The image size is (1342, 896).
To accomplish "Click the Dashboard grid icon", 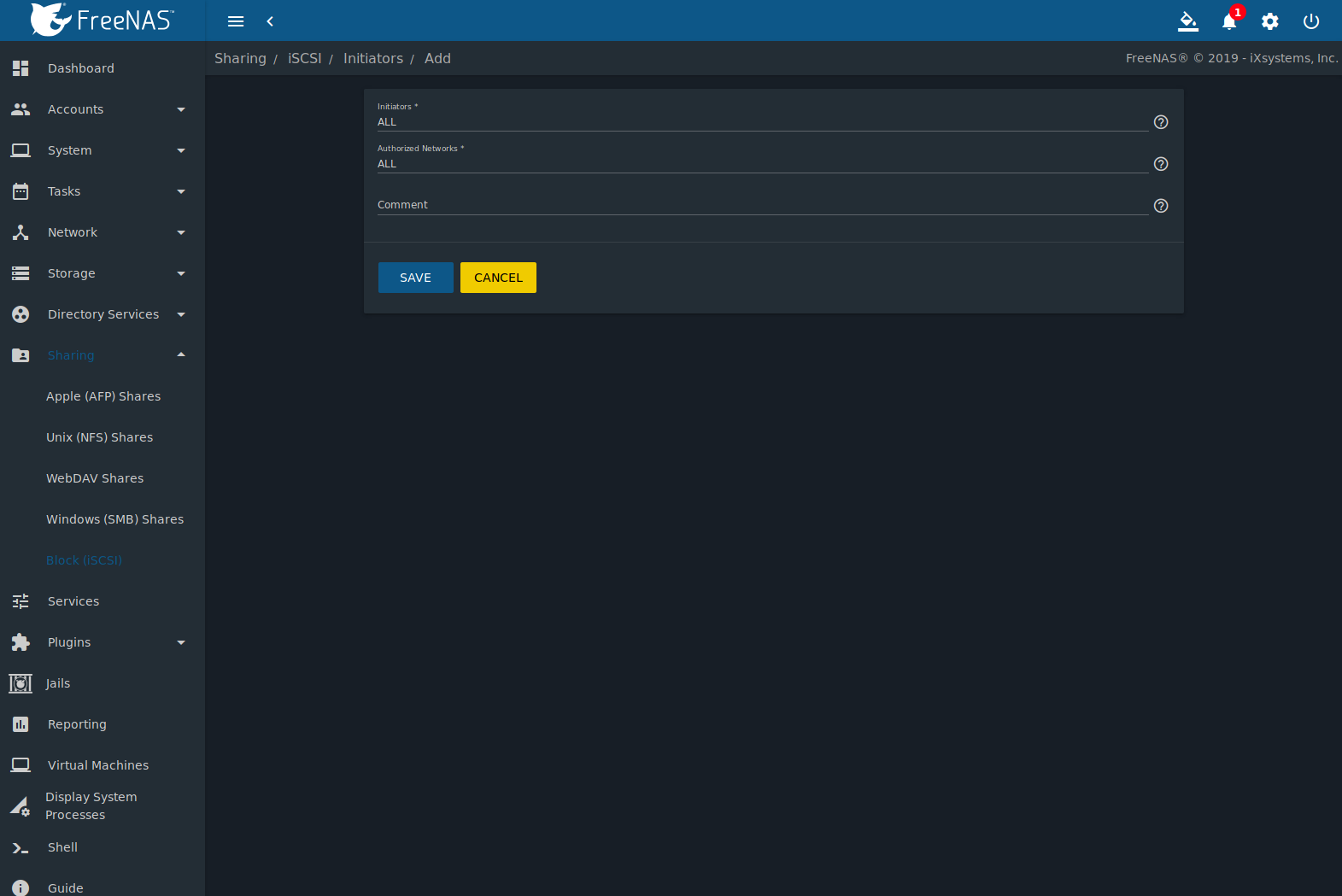I will coord(21,68).
